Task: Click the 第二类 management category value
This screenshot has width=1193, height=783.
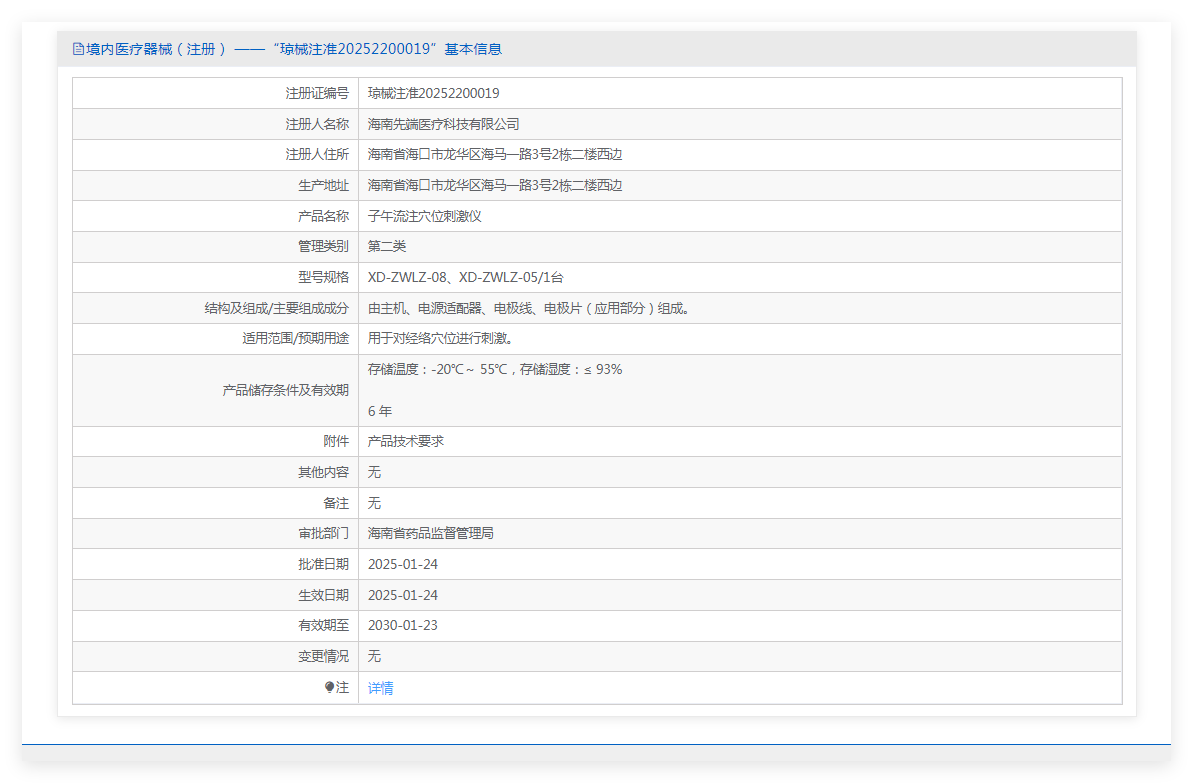Action: click(x=387, y=246)
